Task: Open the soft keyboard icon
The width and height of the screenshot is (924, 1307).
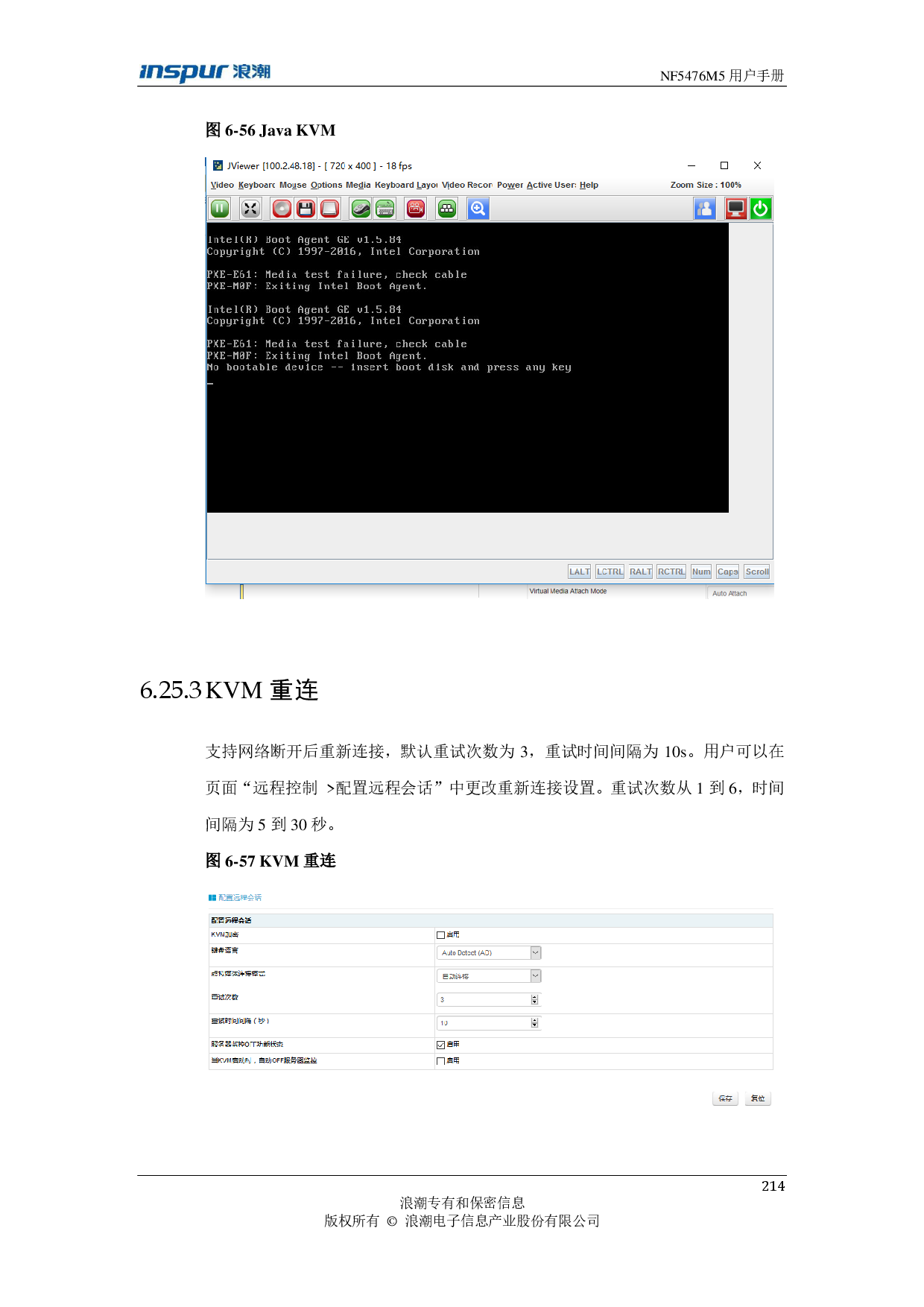Action: click(x=385, y=209)
